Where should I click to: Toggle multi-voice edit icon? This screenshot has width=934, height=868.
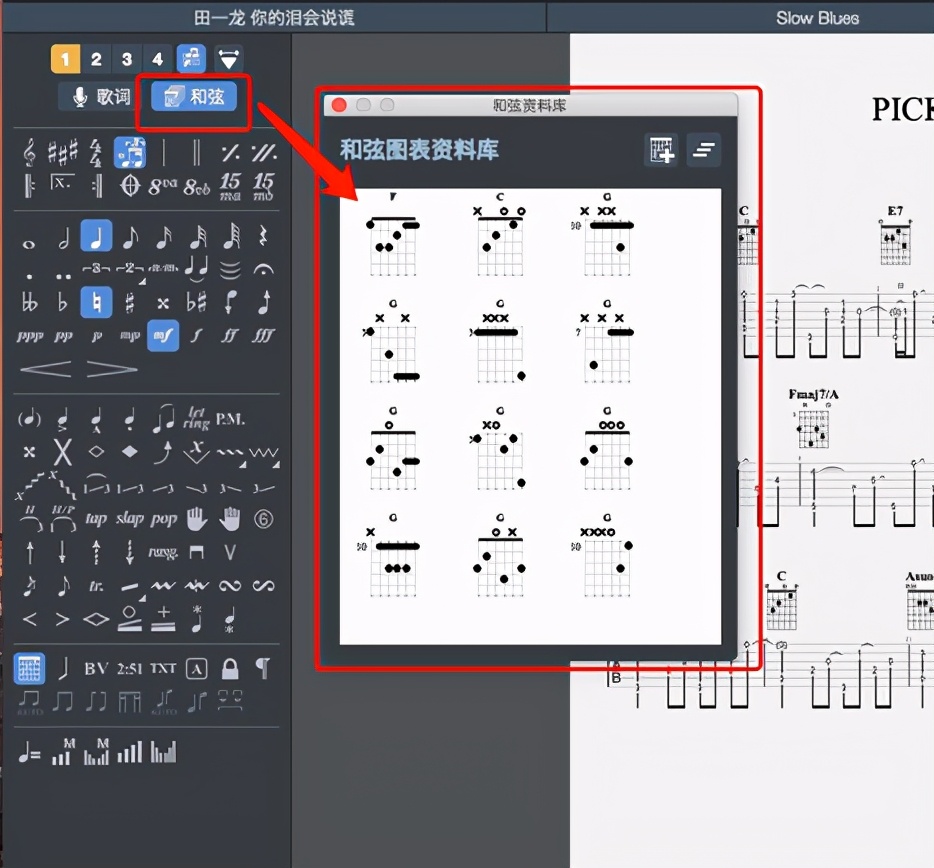[x=191, y=58]
